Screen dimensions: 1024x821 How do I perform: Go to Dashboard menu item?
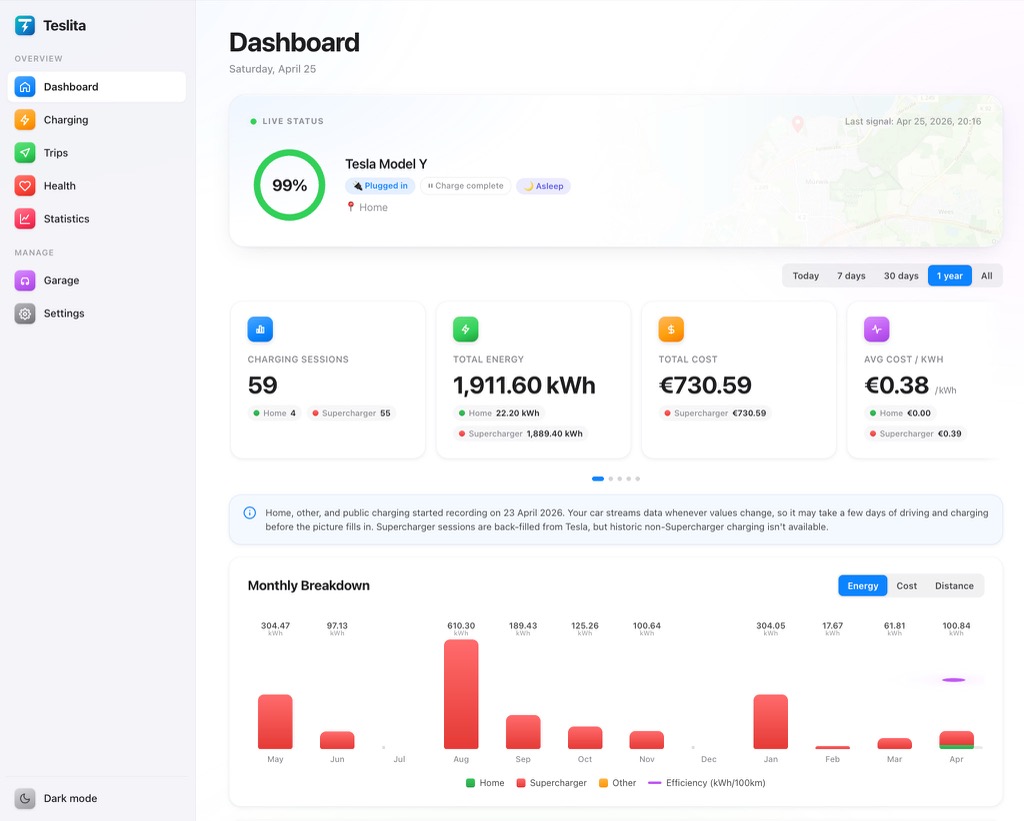click(x=97, y=87)
